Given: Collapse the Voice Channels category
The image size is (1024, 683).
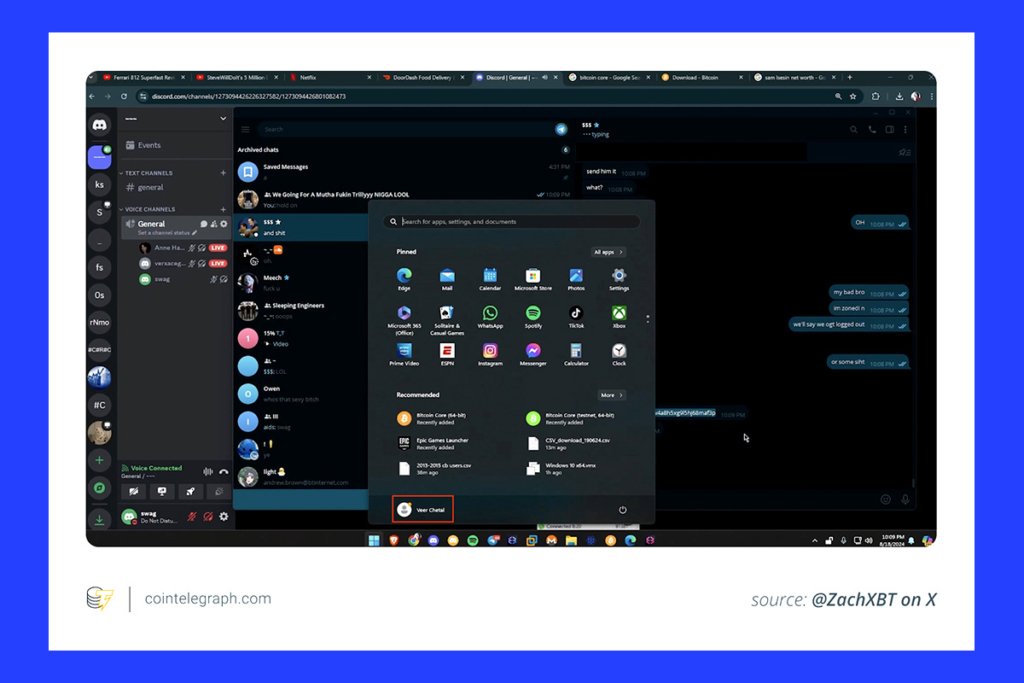Looking at the screenshot, I should [x=148, y=209].
